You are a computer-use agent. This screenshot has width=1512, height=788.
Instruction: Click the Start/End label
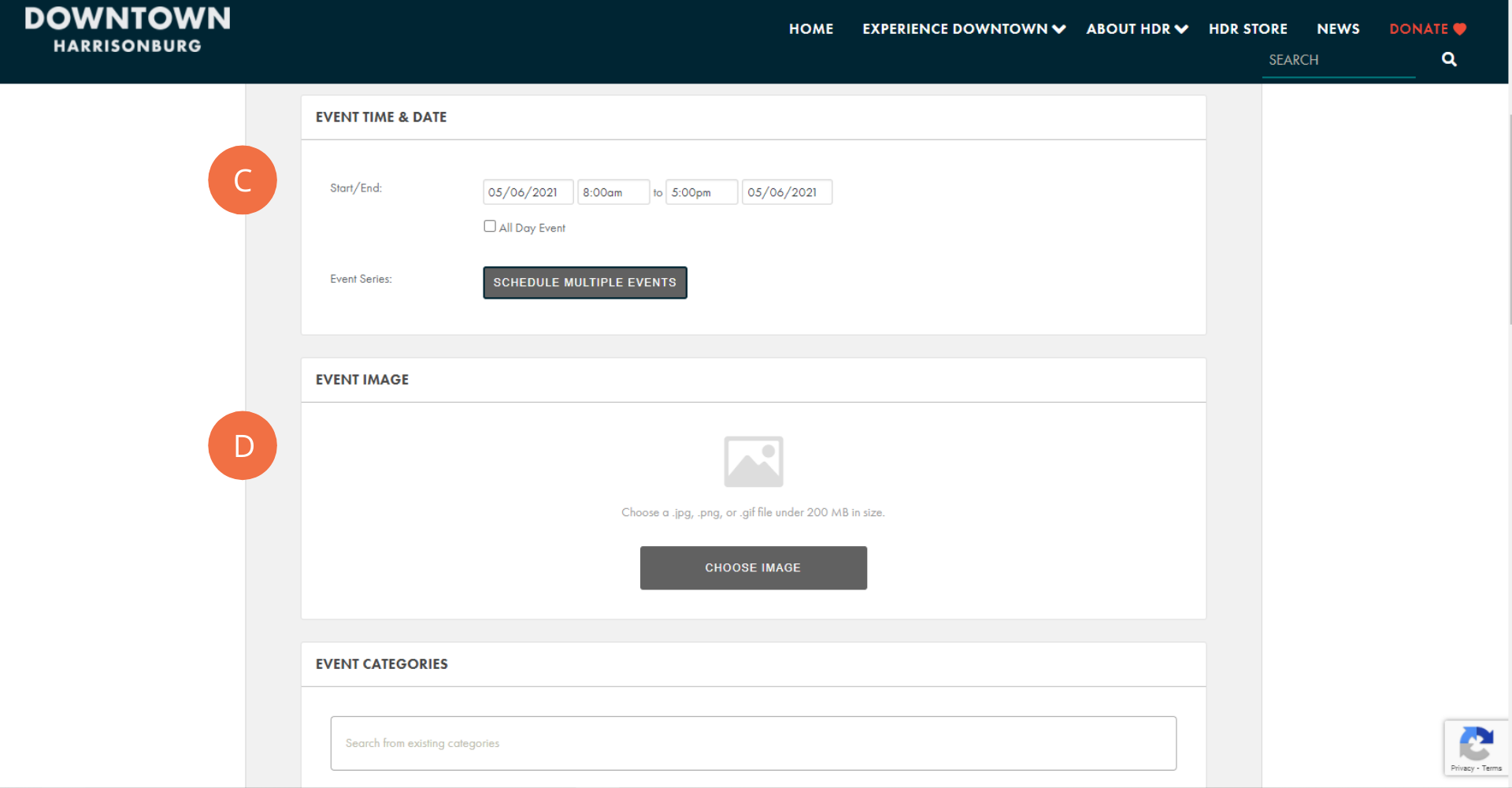click(356, 188)
